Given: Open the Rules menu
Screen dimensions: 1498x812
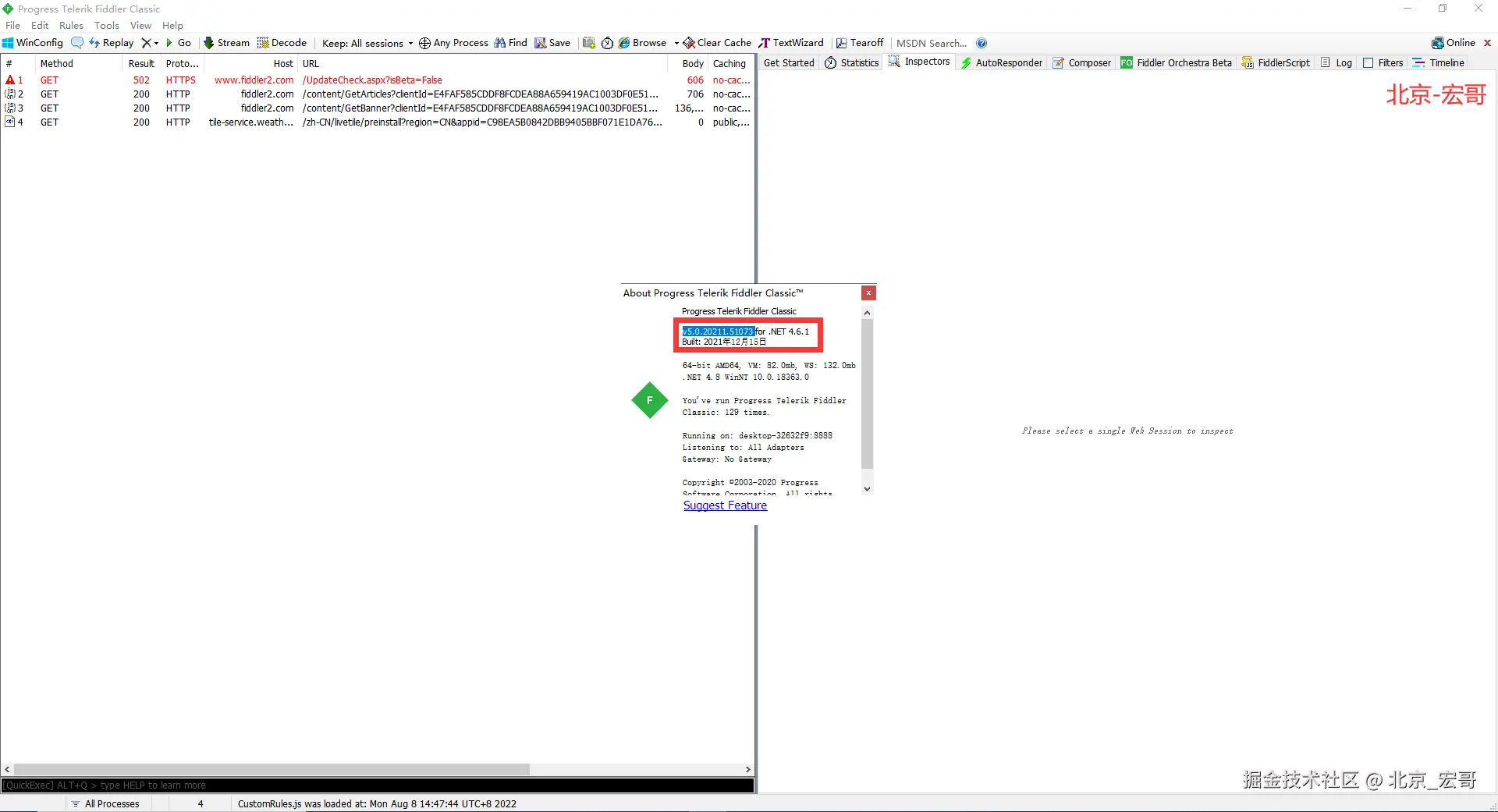Looking at the screenshot, I should (x=71, y=25).
